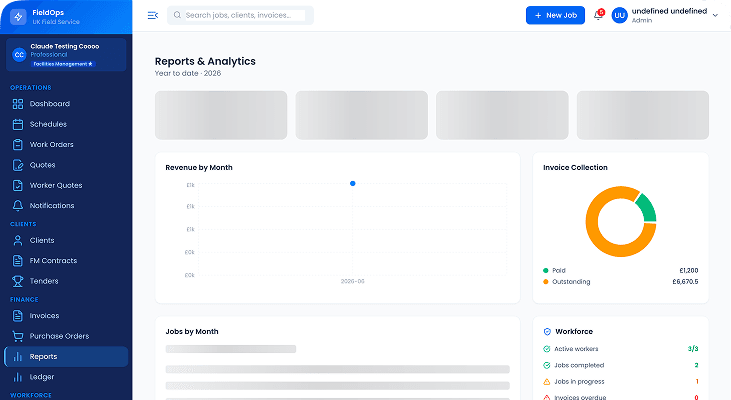Click the 3/3 active workers value
The width and height of the screenshot is (731, 400).
click(693, 349)
